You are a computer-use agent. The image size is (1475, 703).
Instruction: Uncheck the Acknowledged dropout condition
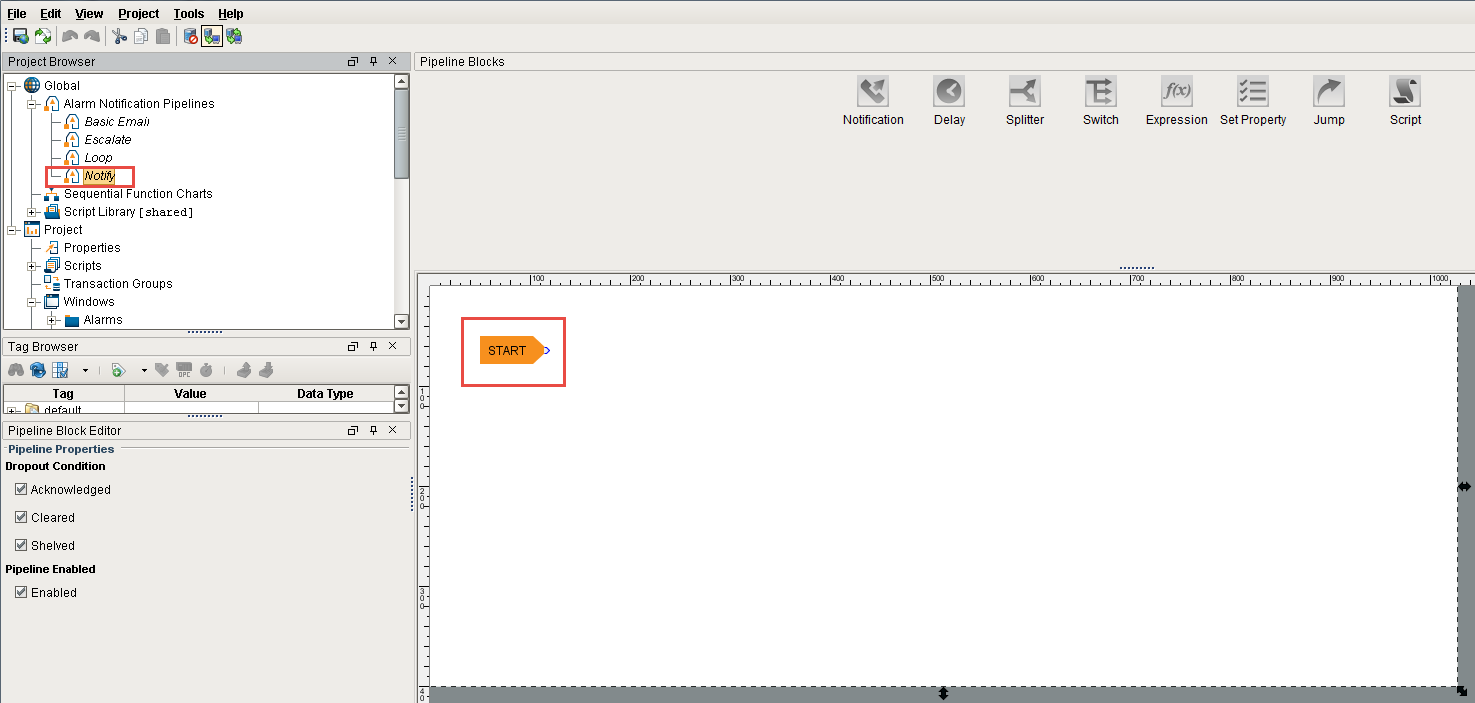tap(21, 489)
